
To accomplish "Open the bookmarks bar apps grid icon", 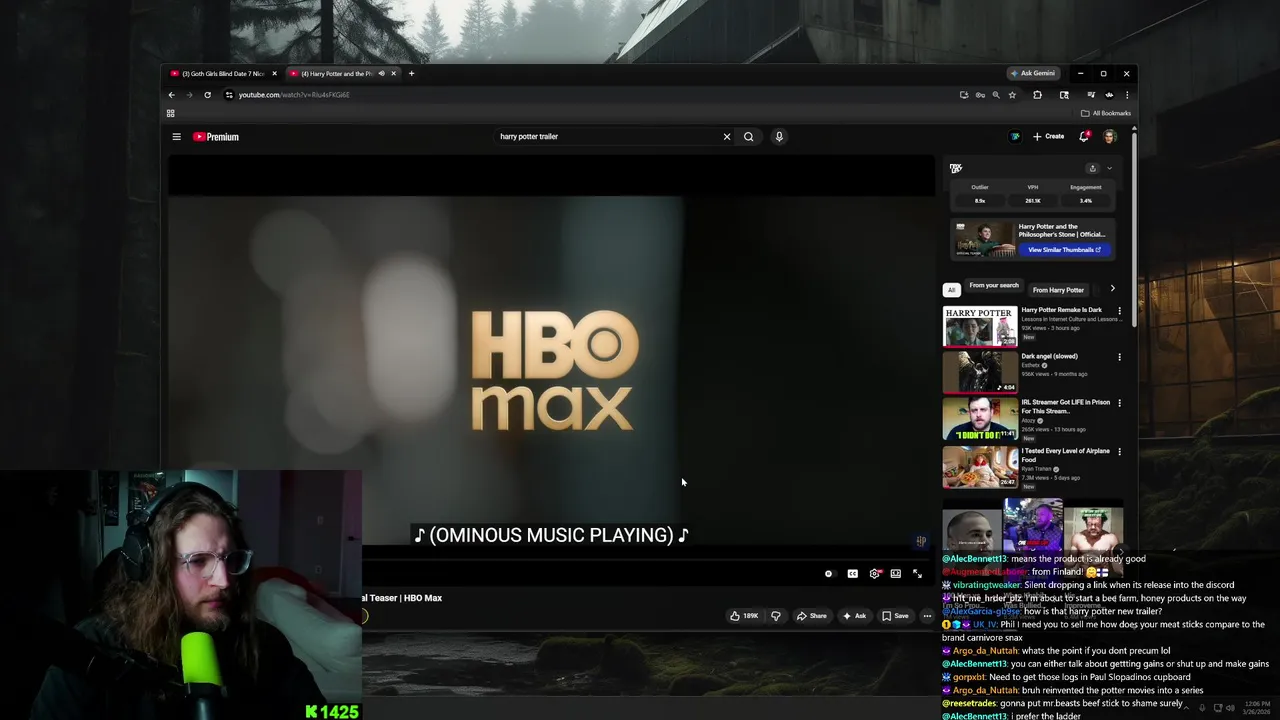I will point(170,113).
